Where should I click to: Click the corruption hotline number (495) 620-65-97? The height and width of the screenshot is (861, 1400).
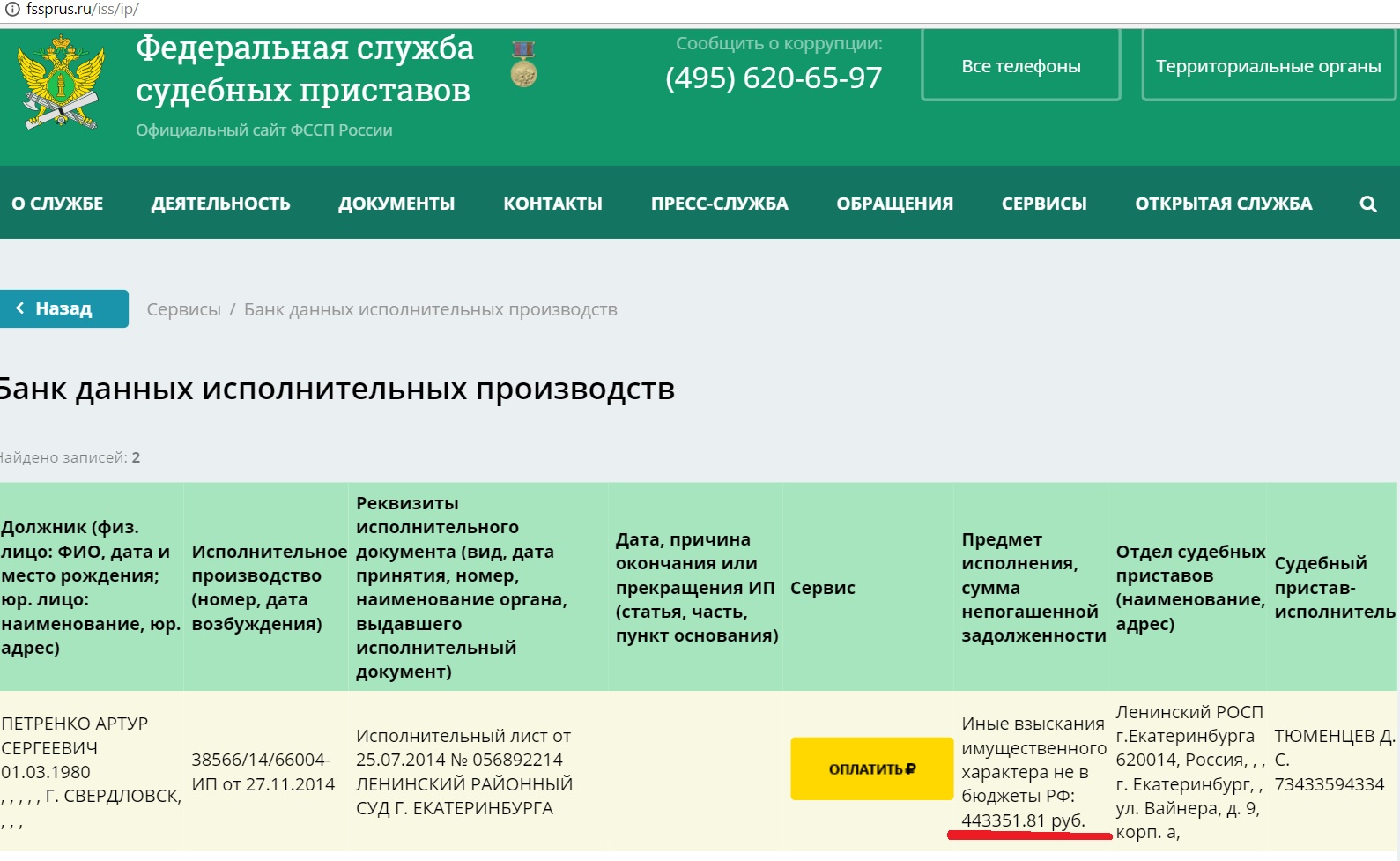point(774,78)
